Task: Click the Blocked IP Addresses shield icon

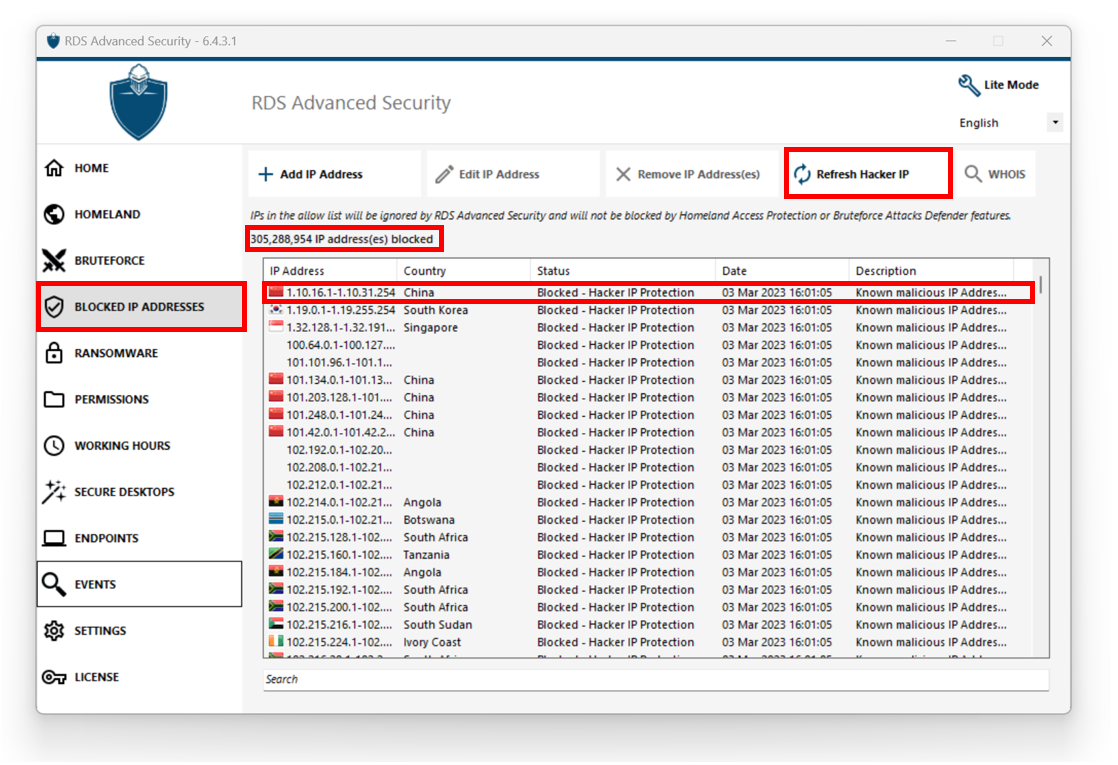Action: 54,307
